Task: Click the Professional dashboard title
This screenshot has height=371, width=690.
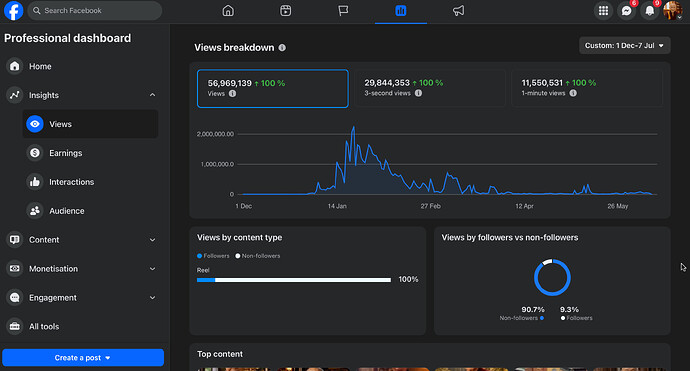Action: pos(67,38)
